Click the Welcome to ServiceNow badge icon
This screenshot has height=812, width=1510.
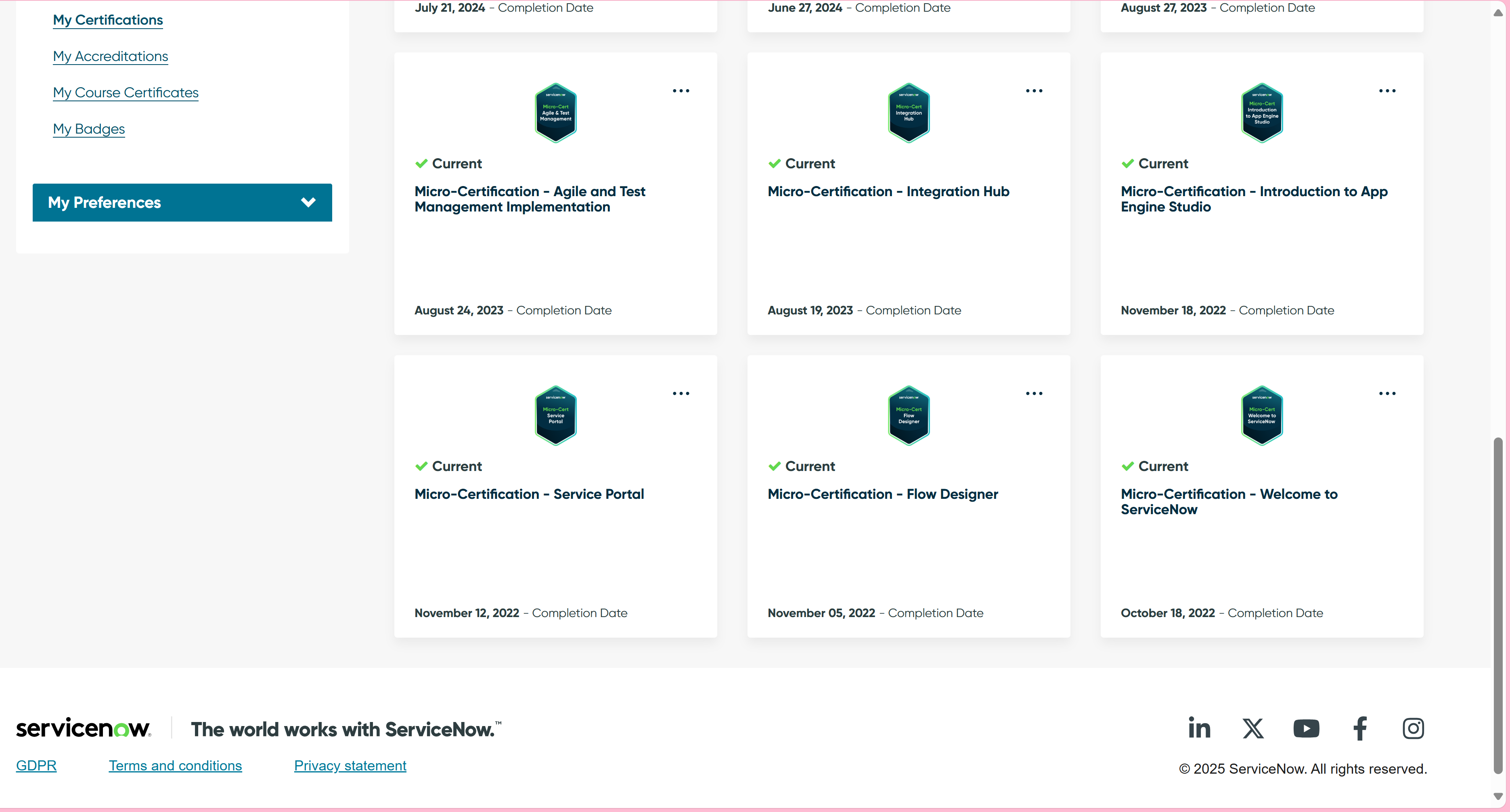pyautogui.click(x=1261, y=415)
